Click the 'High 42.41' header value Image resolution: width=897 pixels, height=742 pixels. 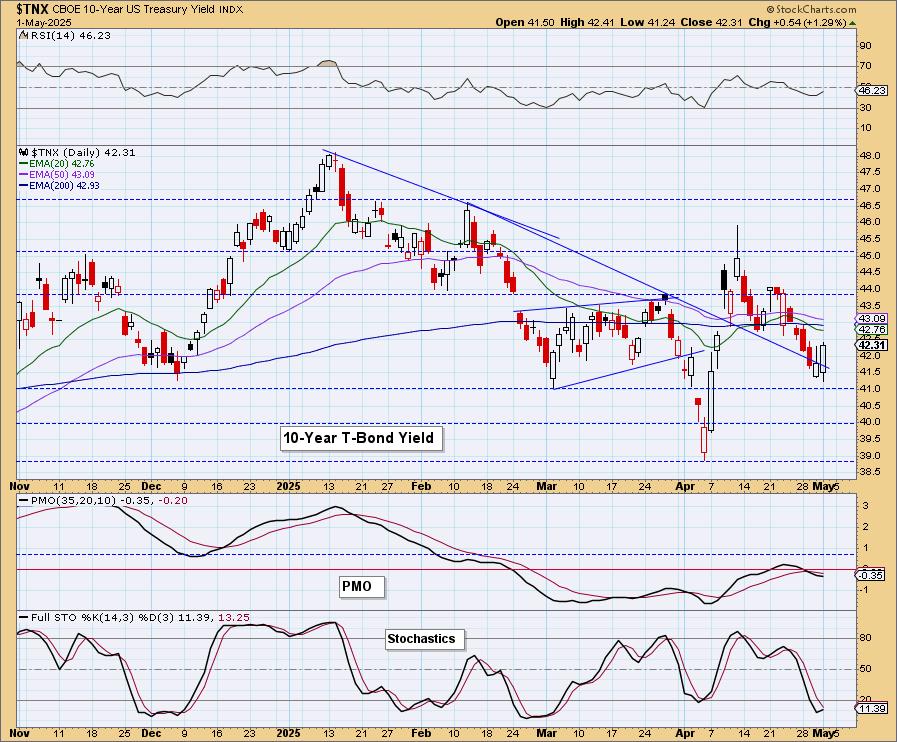tap(587, 22)
